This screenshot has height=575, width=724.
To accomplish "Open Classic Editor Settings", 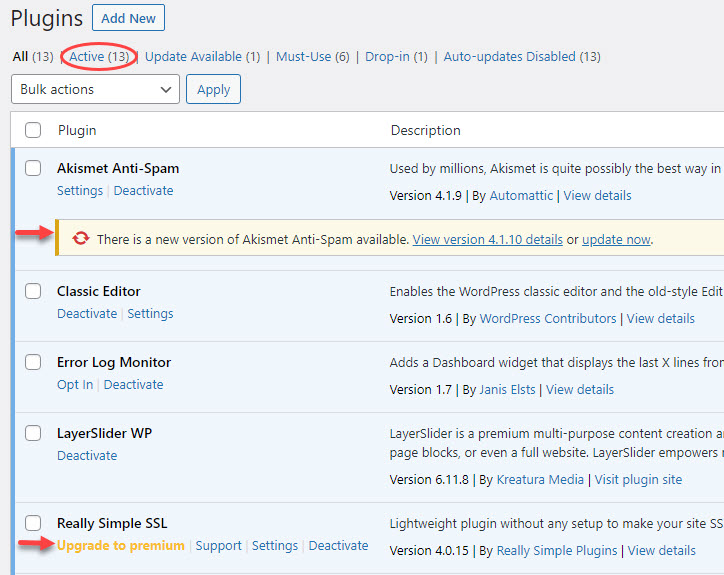I will click(x=150, y=314).
